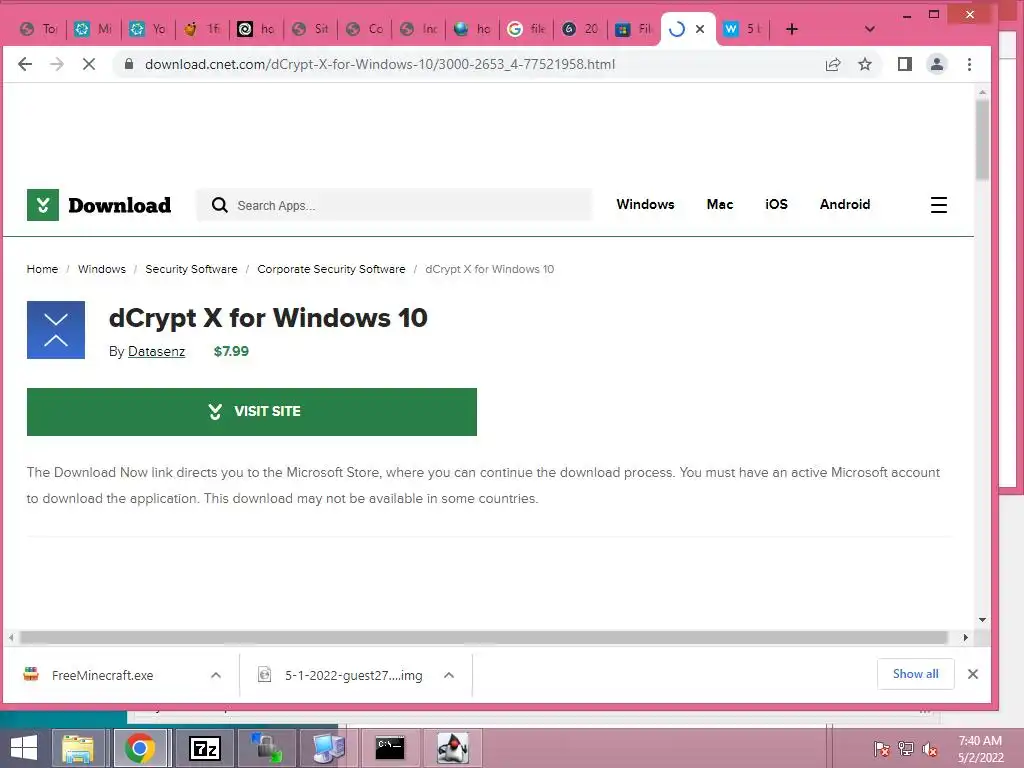This screenshot has width=1024, height=768.
Task: Go to Corporate Security Software breadcrumb
Action: tap(331, 269)
